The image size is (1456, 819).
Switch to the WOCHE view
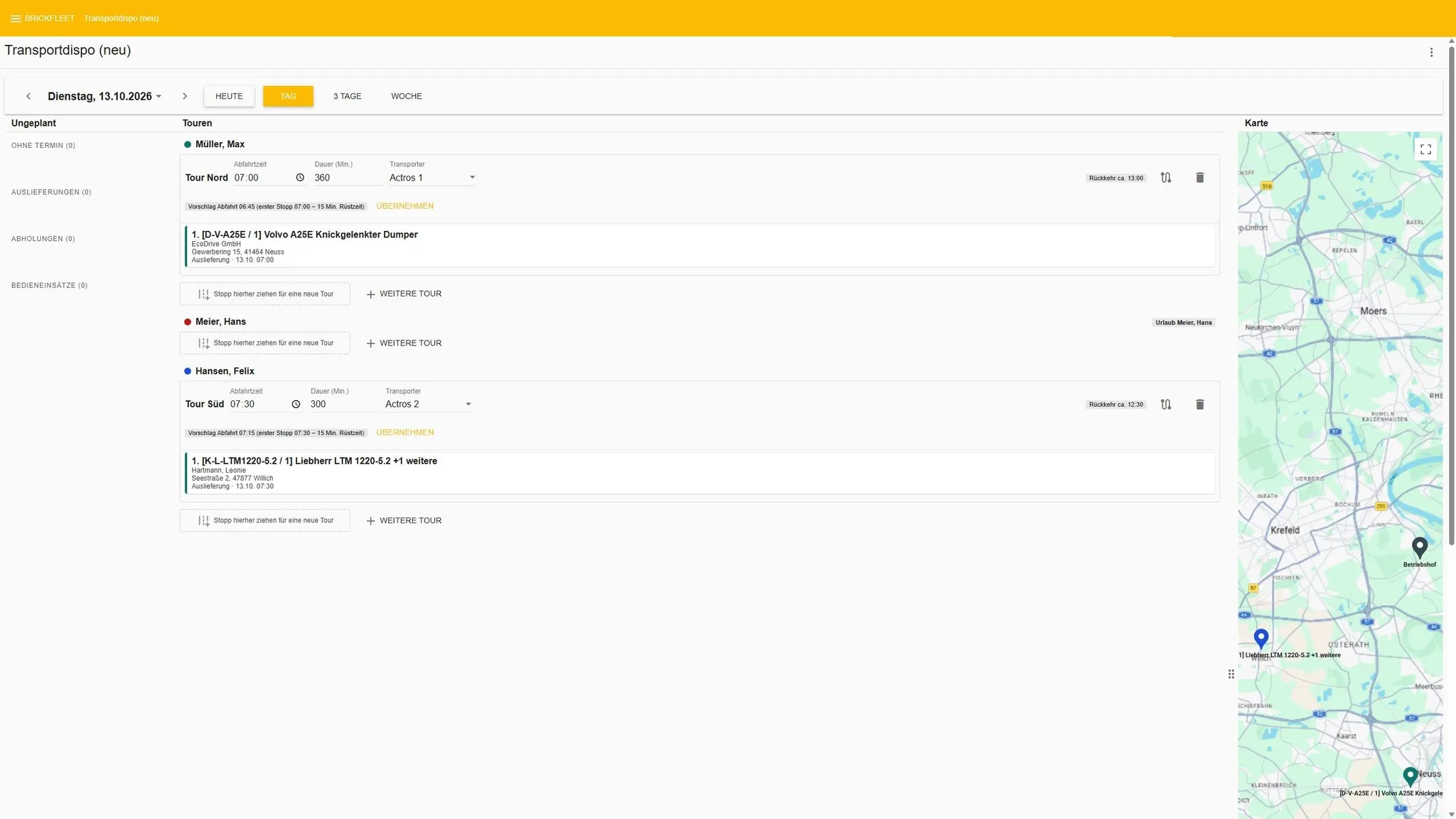point(407,96)
